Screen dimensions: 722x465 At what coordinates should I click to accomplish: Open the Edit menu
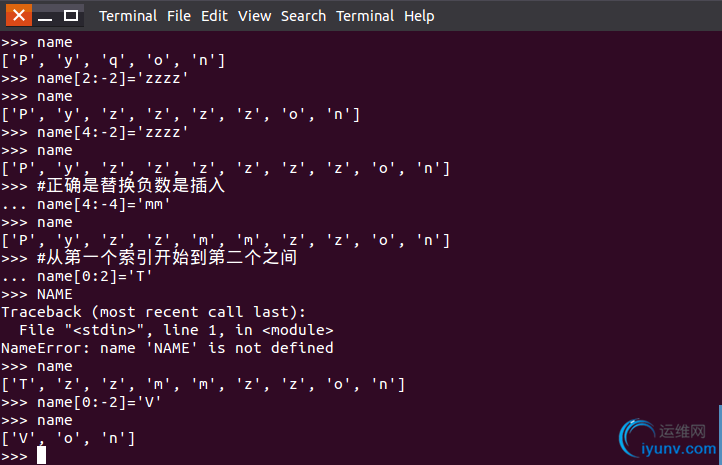coord(214,16)
